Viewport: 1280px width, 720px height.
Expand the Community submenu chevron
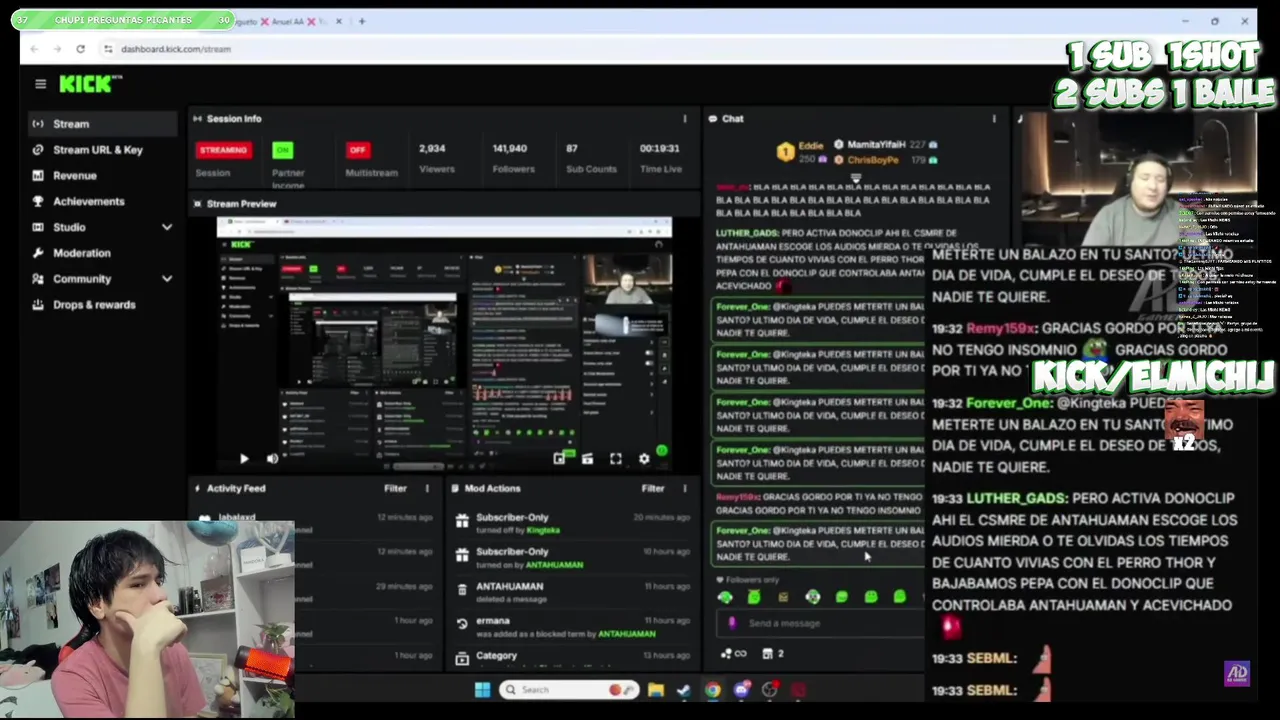click(167, 279)
